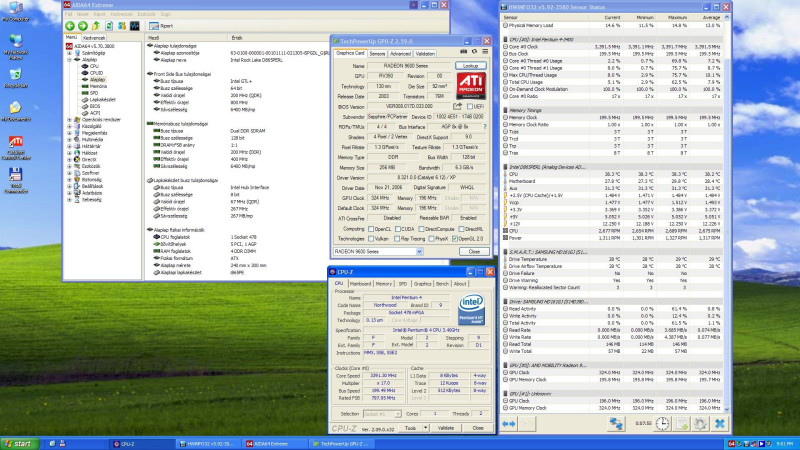Collapse the Alaplap tree node in AIDA64

(x=70, y=60)
